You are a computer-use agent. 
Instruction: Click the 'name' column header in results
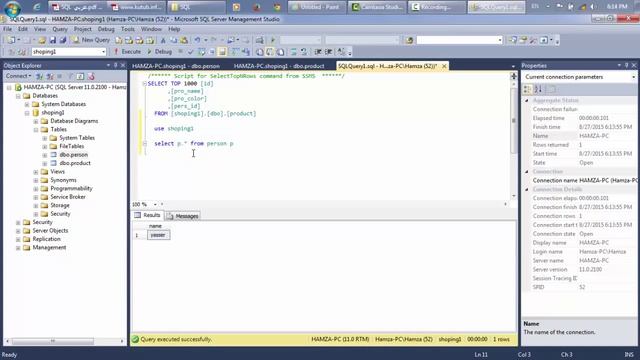155,226
